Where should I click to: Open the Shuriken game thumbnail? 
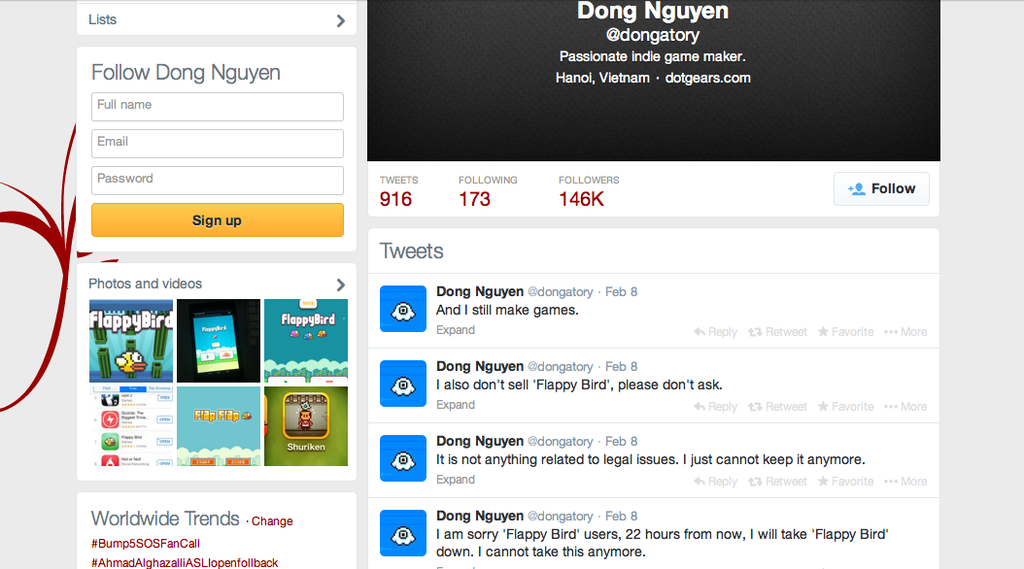pyautogui.click(x=306, y=426)
